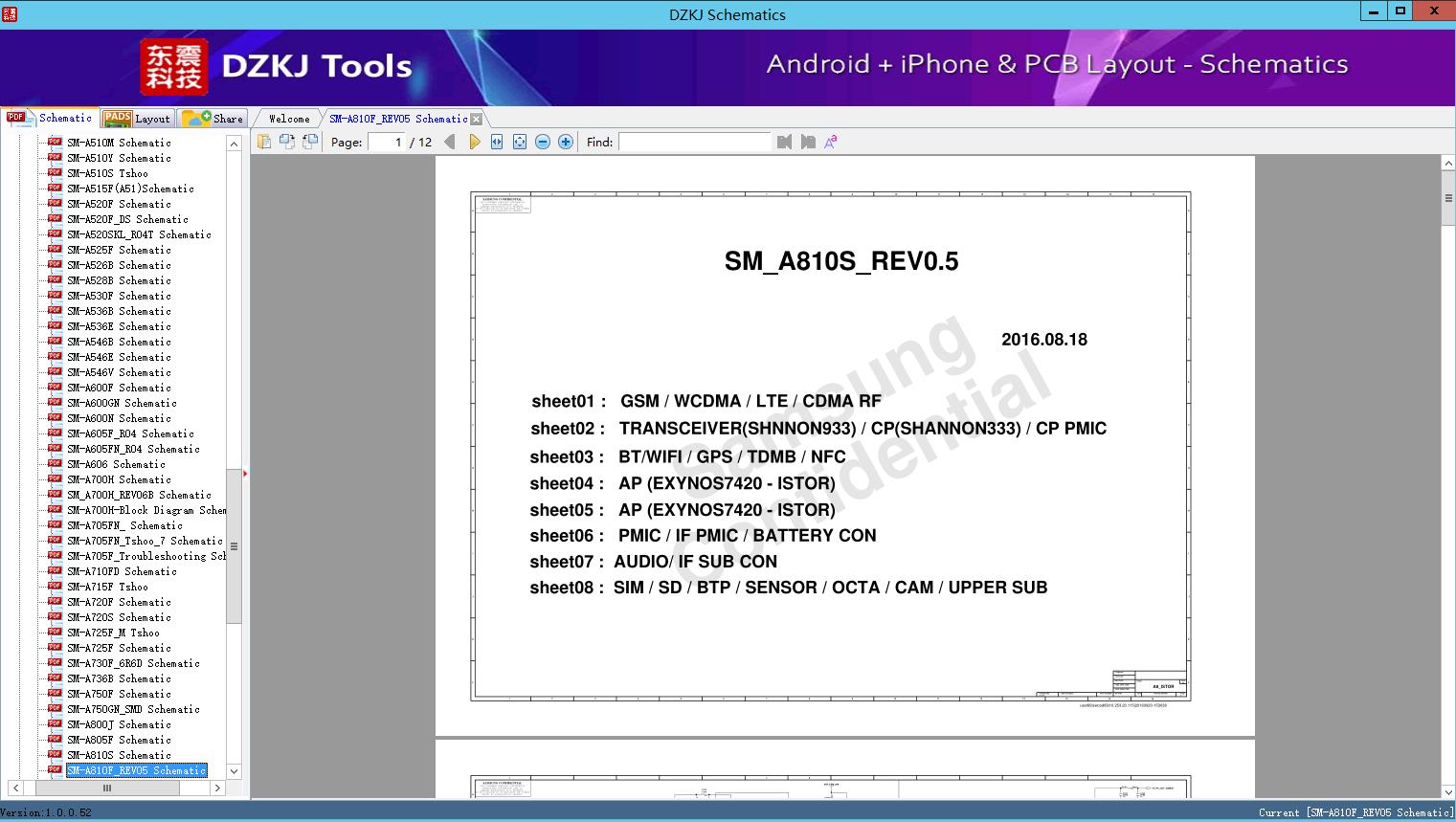Open SM-A810S Schematic in the tree
Image resolution: width=1456 pixels, height=822 pixels.
coord(119,755)
